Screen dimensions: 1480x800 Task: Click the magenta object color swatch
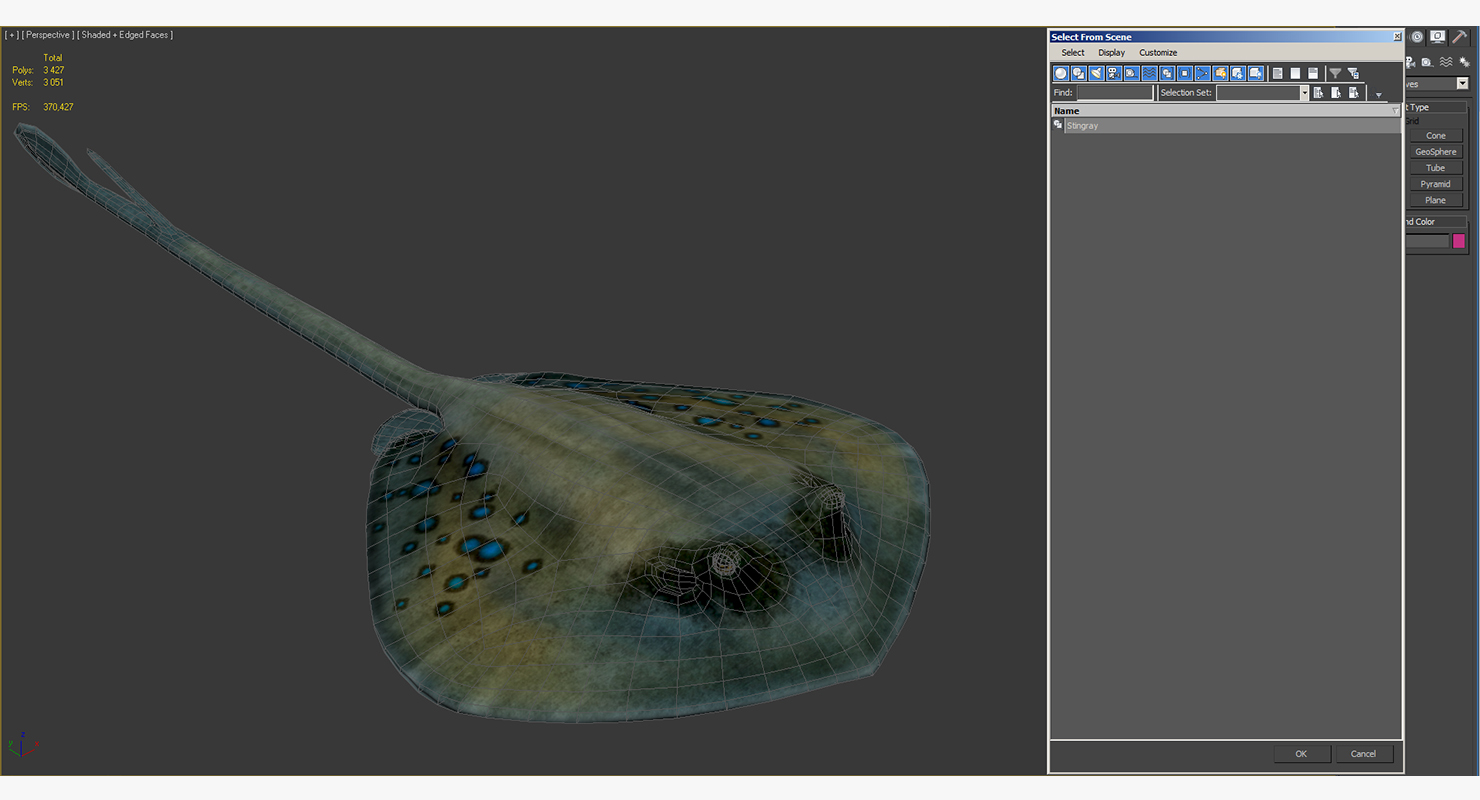(x=1459, y=241)
